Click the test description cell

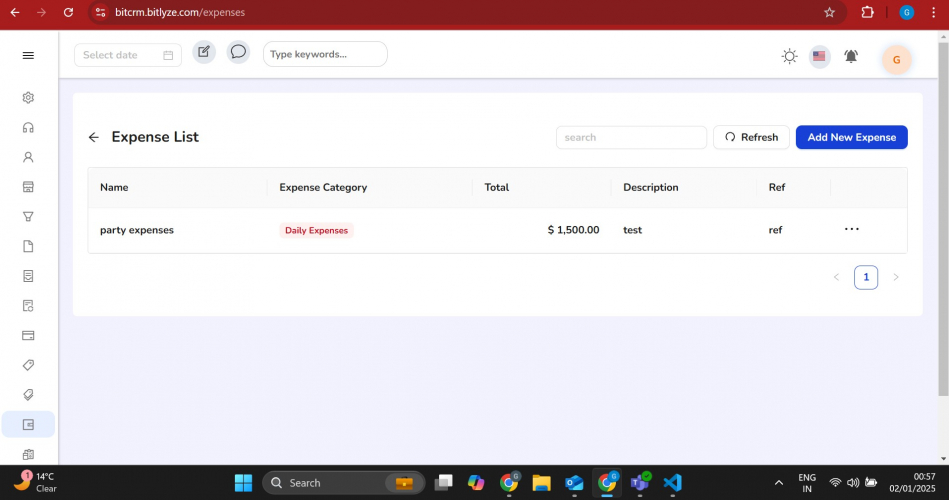[632, 230]
